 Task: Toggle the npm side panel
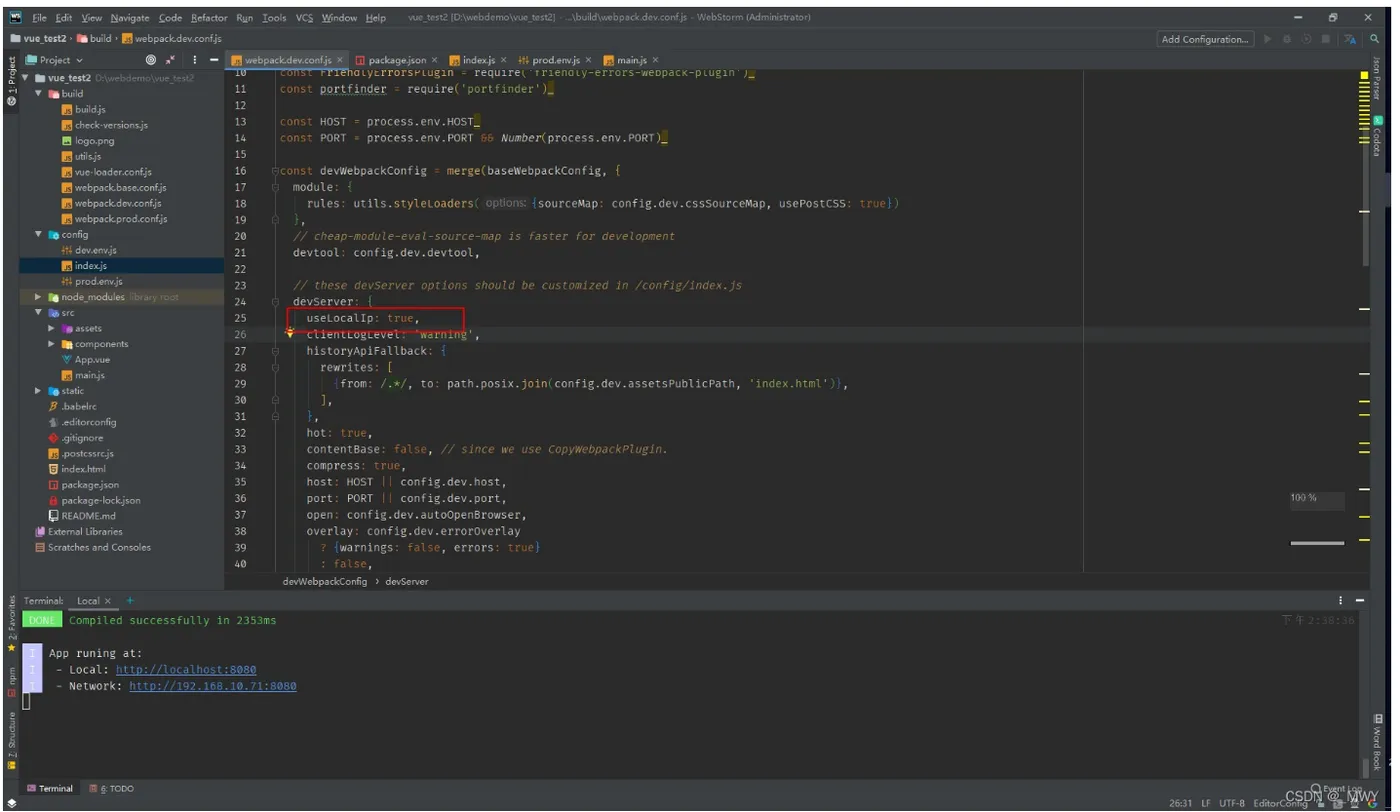click(x=11, y=682)
